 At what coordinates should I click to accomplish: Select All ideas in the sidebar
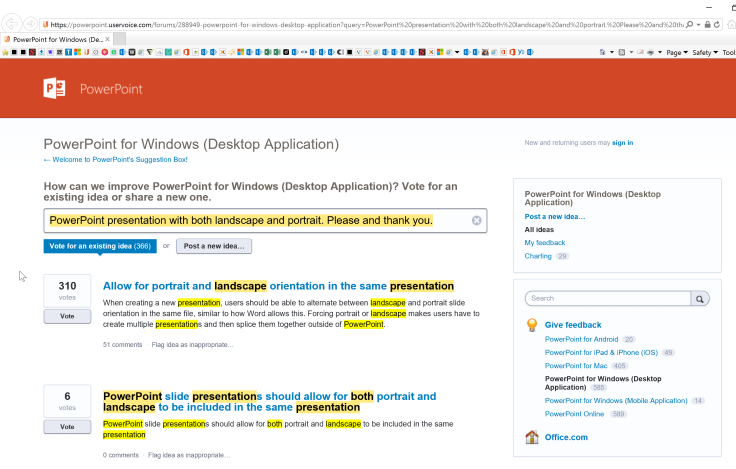539,230
